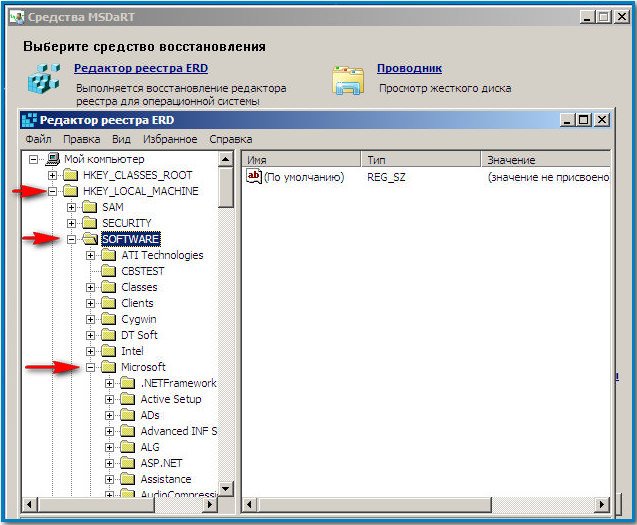Click the DT Soft folder icon
Viewport: 637px width, 525px height.
point(109,335)
